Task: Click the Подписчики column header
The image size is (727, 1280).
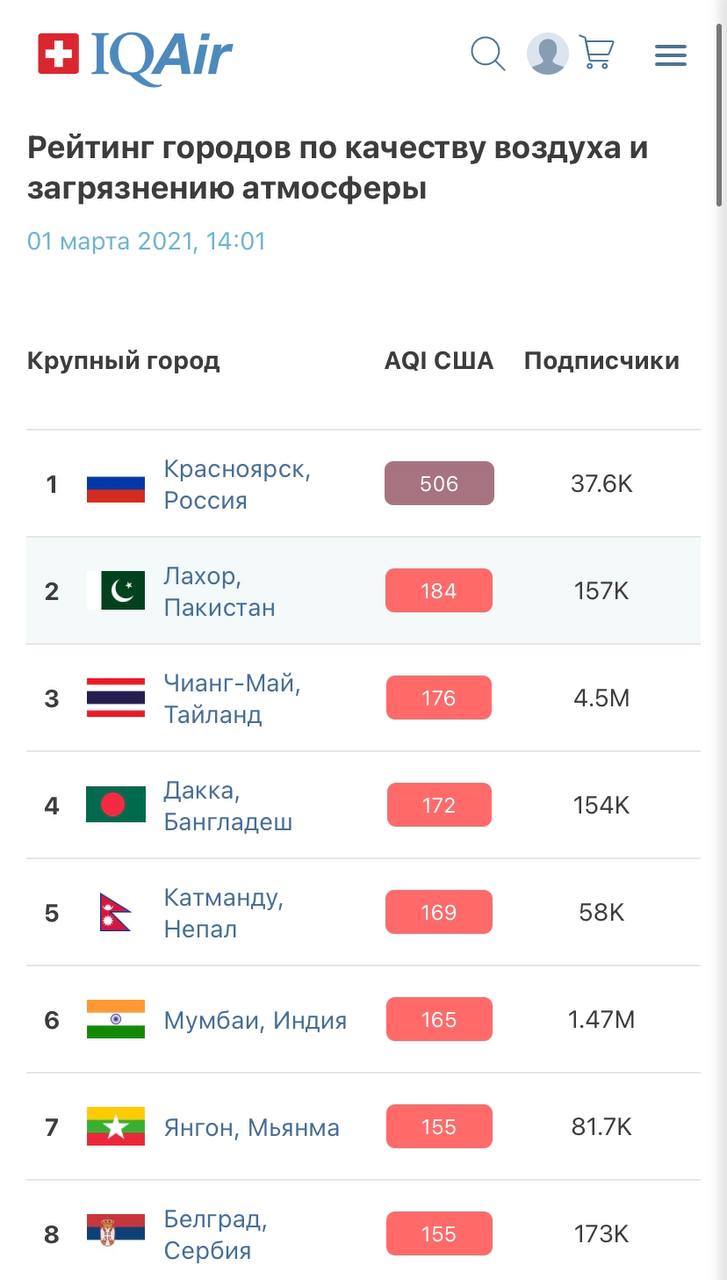Action: click(x=602, y=361)
